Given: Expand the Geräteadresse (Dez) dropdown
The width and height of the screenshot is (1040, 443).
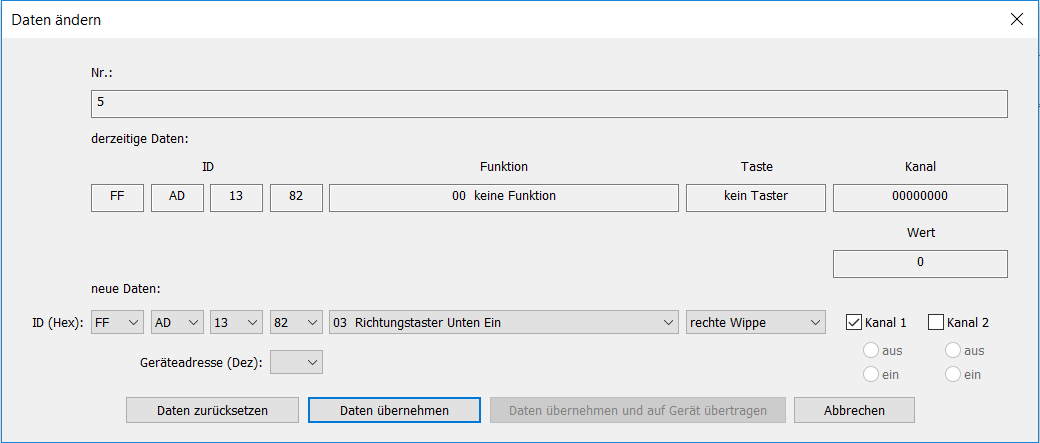Looking at the screenshot, I should coord(296,362).
